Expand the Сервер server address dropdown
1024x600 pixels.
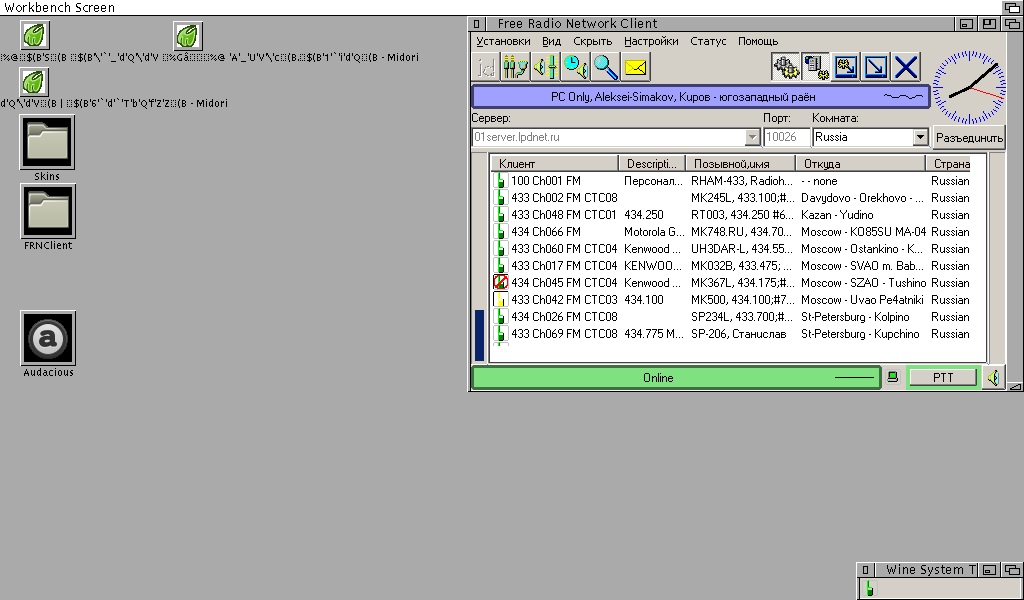tap(752, 137)
